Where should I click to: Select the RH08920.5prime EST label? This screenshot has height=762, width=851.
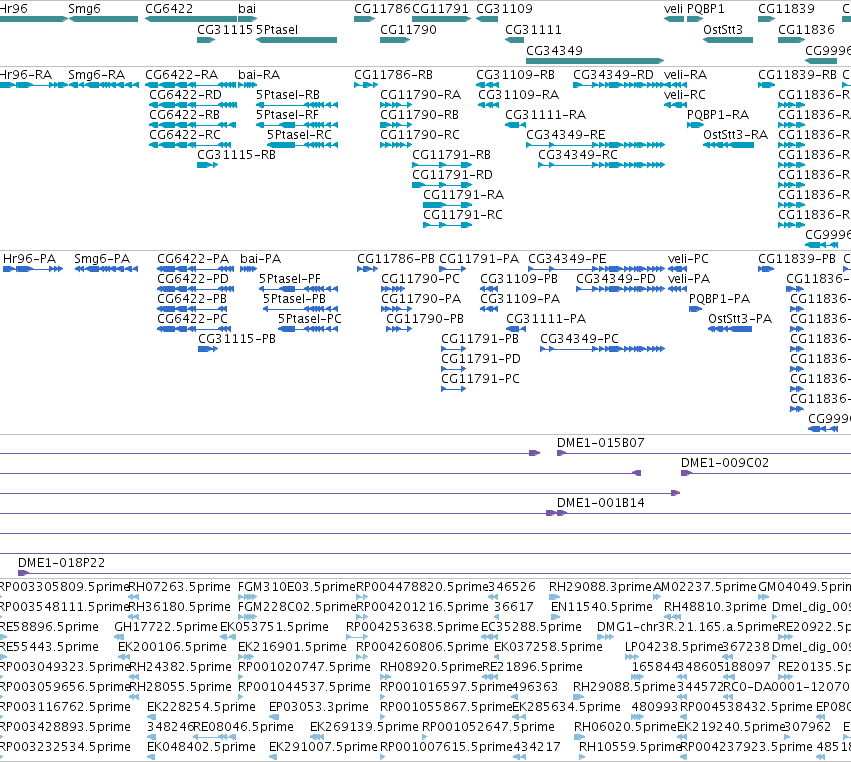pos(431,667)
